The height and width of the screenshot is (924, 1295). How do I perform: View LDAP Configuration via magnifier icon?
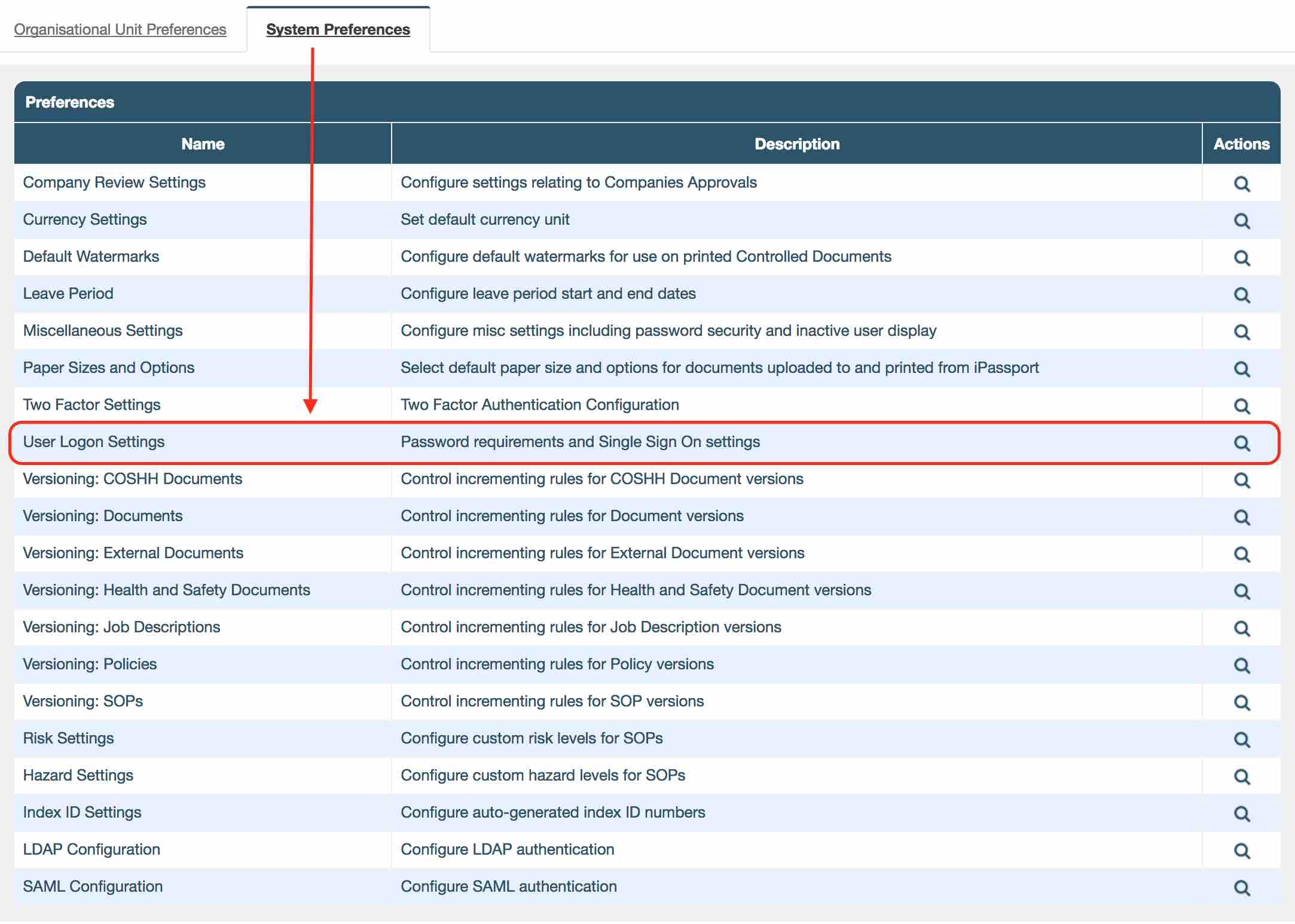(1241, 850)
